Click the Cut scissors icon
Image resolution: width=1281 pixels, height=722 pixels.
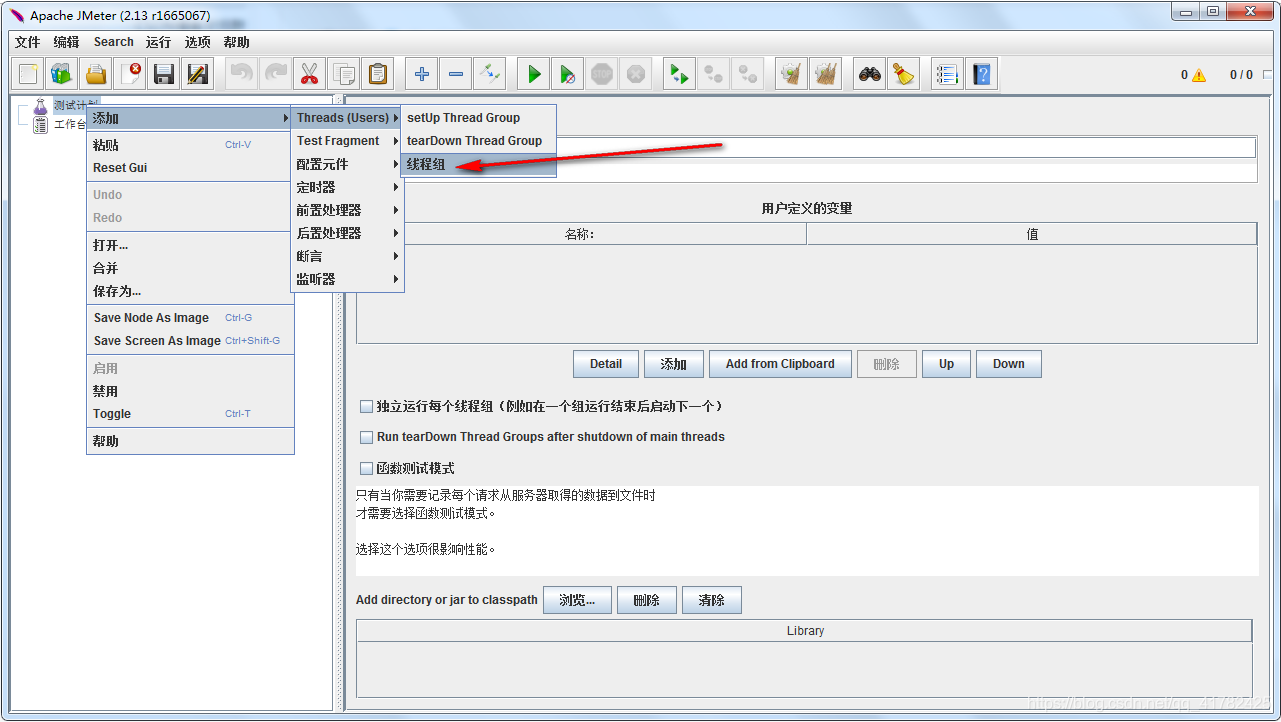pos(310,74)
